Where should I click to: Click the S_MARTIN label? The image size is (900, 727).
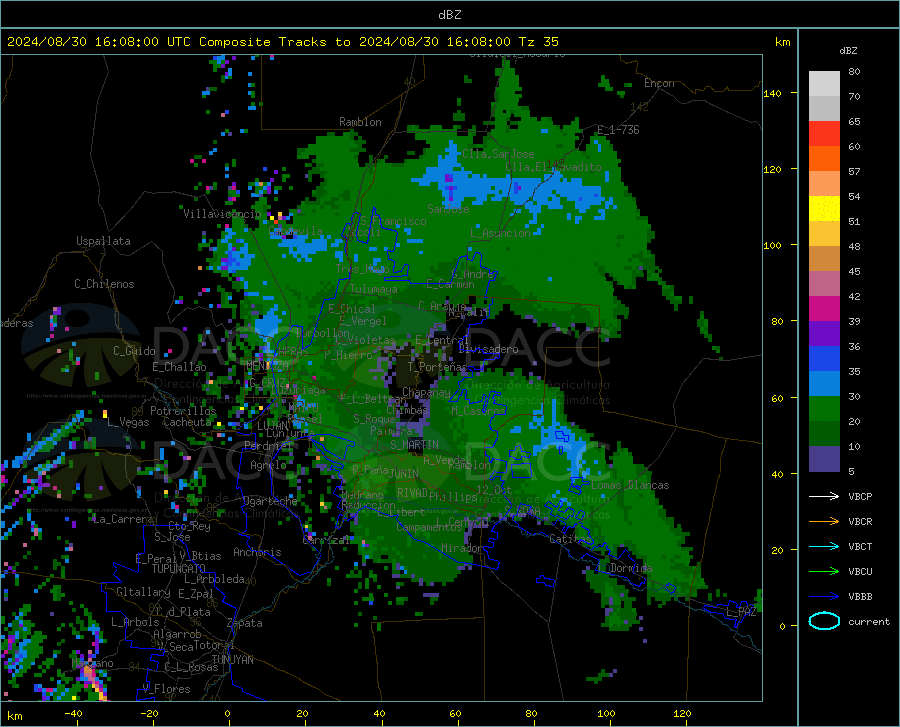414,445
